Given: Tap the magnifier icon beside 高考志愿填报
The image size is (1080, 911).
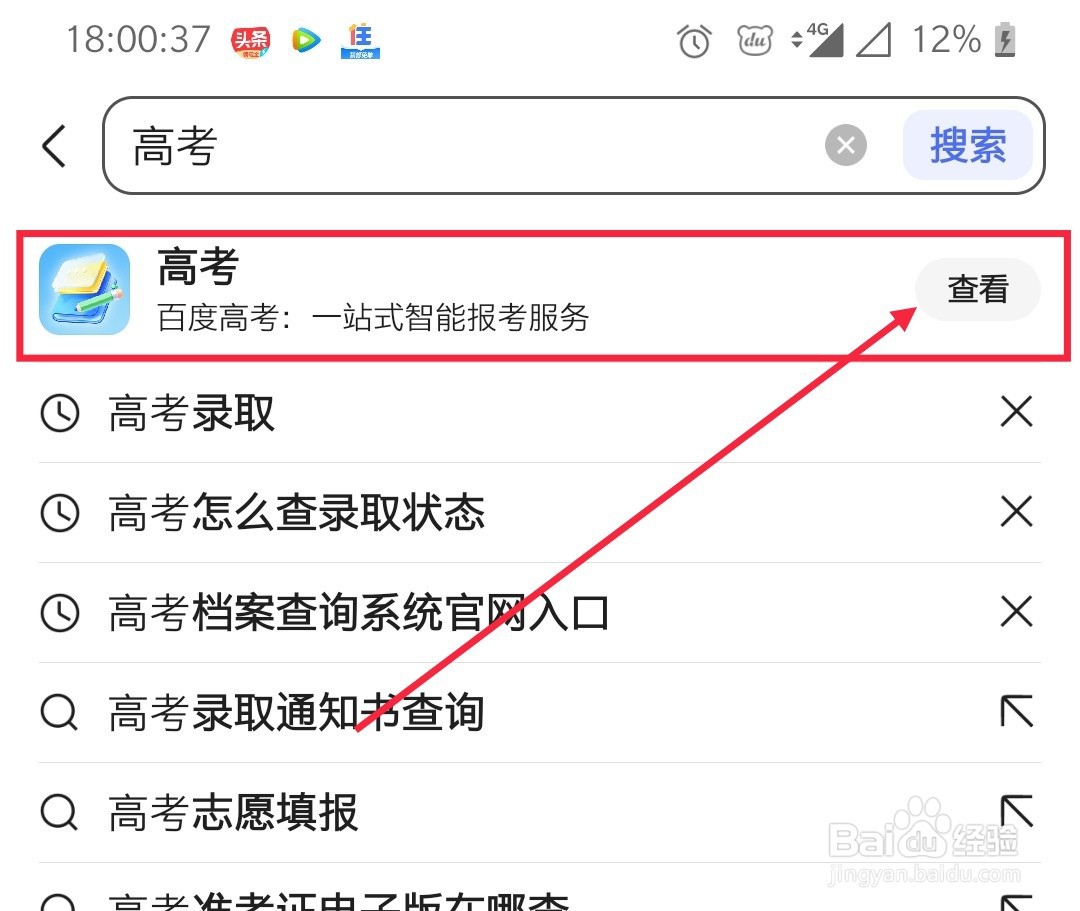Looking at the screenshot, I should (x=59, y=813).
